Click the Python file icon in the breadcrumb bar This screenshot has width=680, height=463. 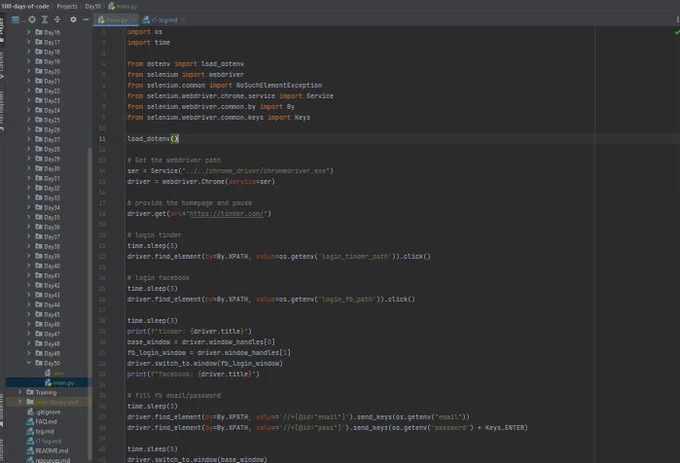[x=111, y=6]
